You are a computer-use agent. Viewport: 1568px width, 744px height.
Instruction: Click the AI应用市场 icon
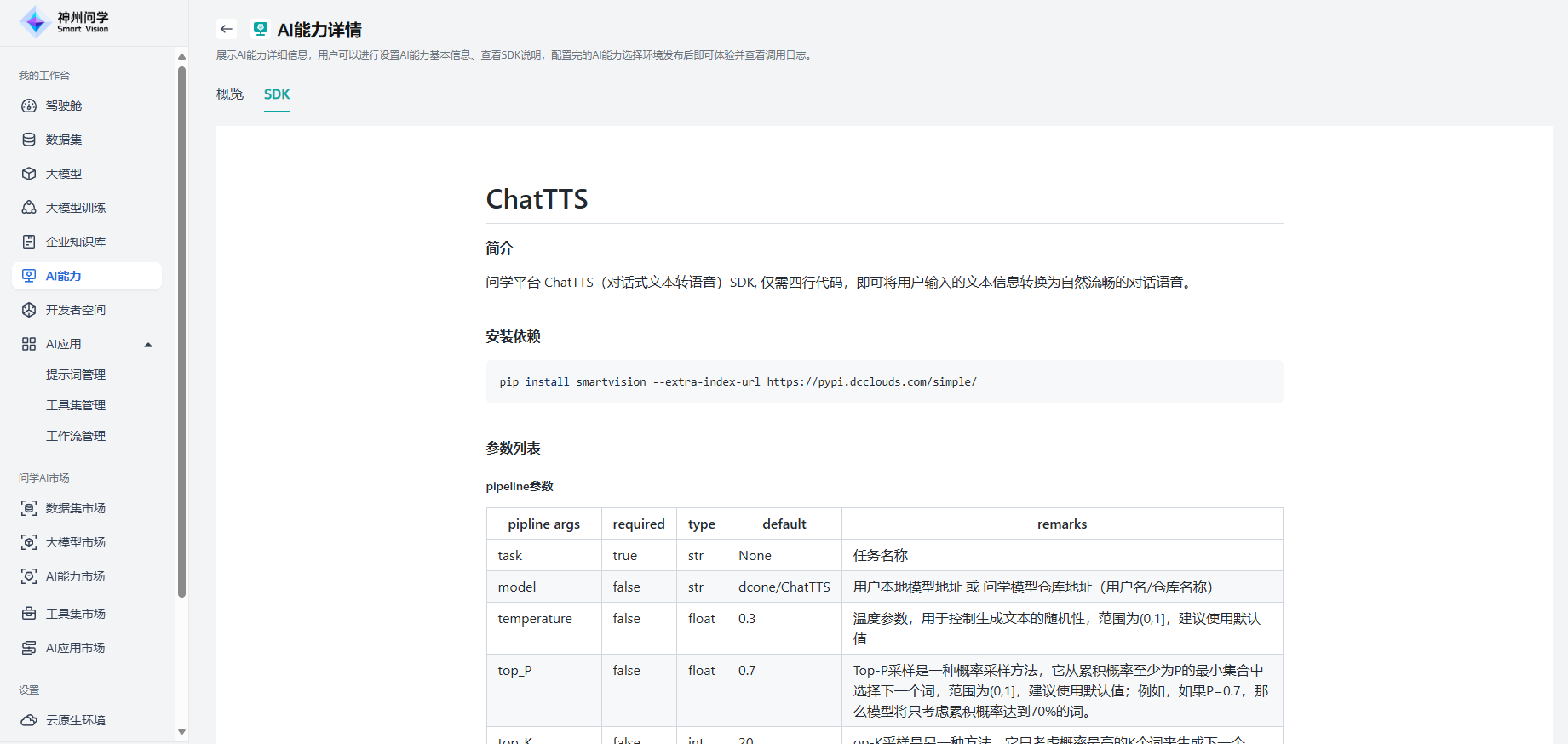pos(29,648)
